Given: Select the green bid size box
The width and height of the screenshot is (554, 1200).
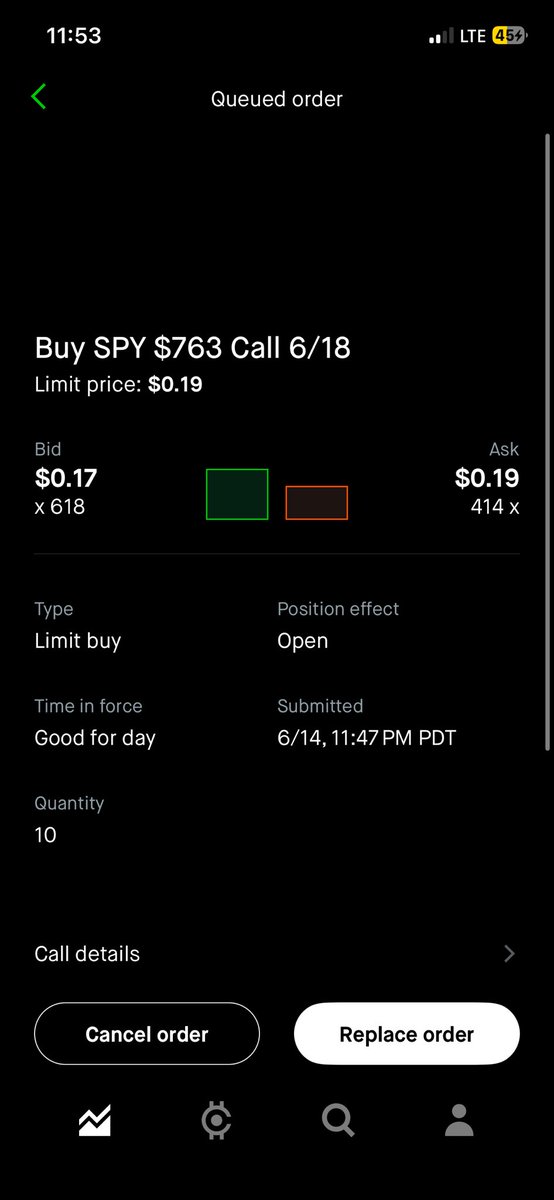Looking at the screenshot, I should [237, 494].
